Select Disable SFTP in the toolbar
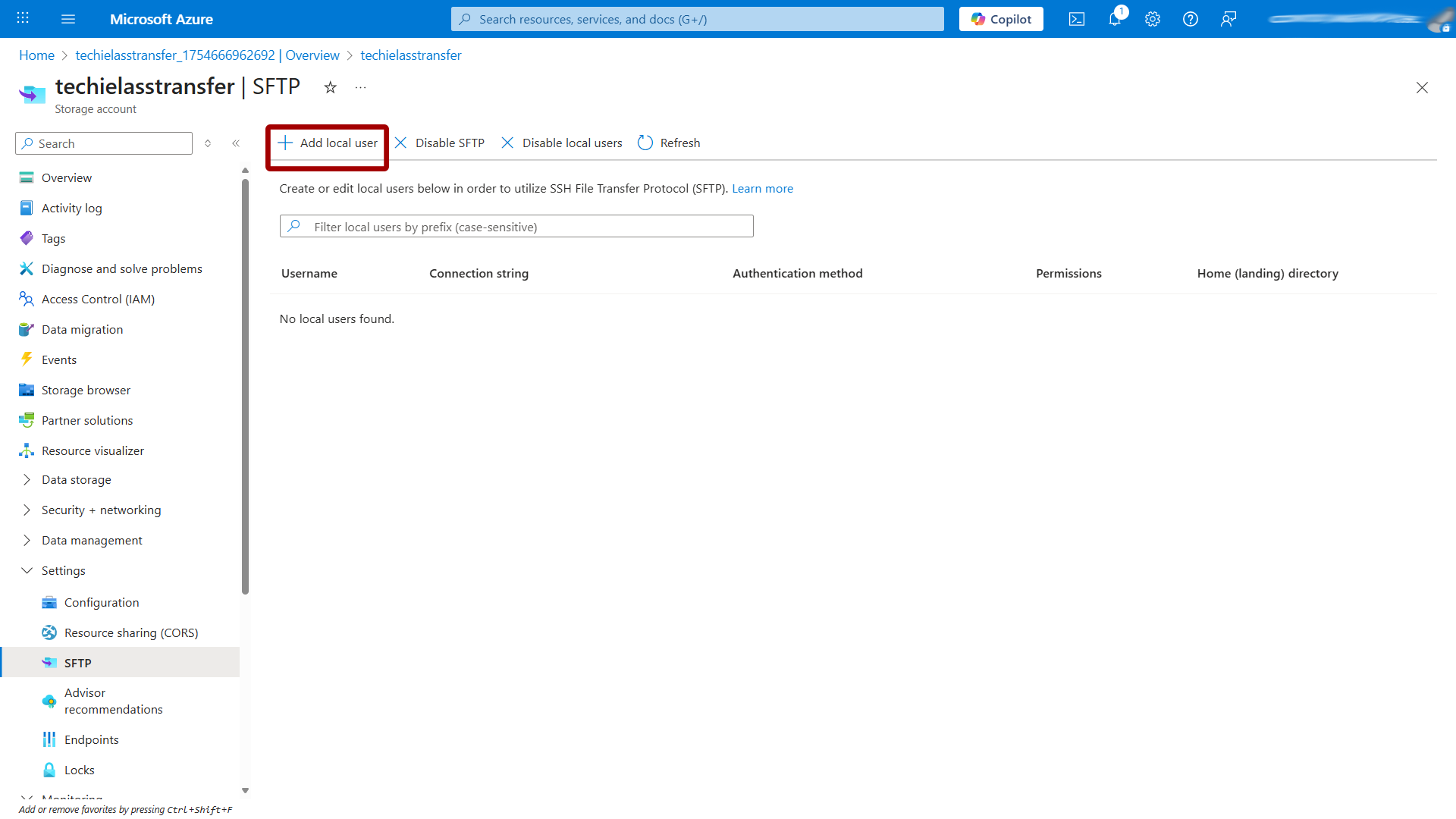The height and width of the screenshot is (819, 1456). 439,143
